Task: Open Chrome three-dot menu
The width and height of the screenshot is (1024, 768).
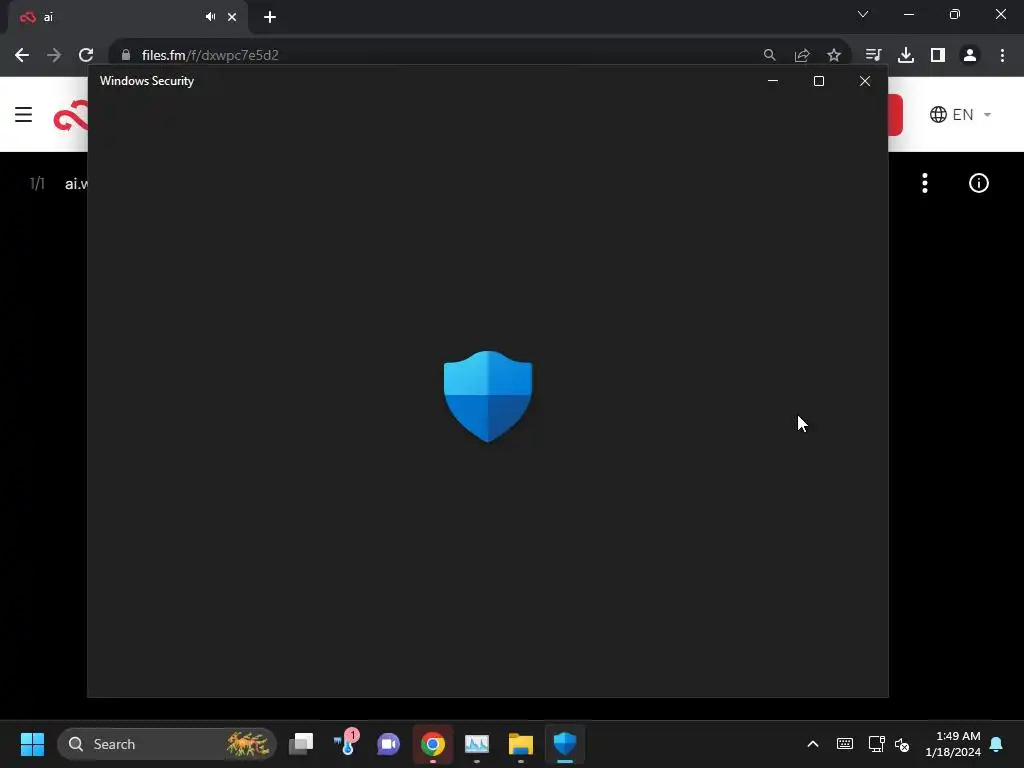Action: click(1002, 56)
